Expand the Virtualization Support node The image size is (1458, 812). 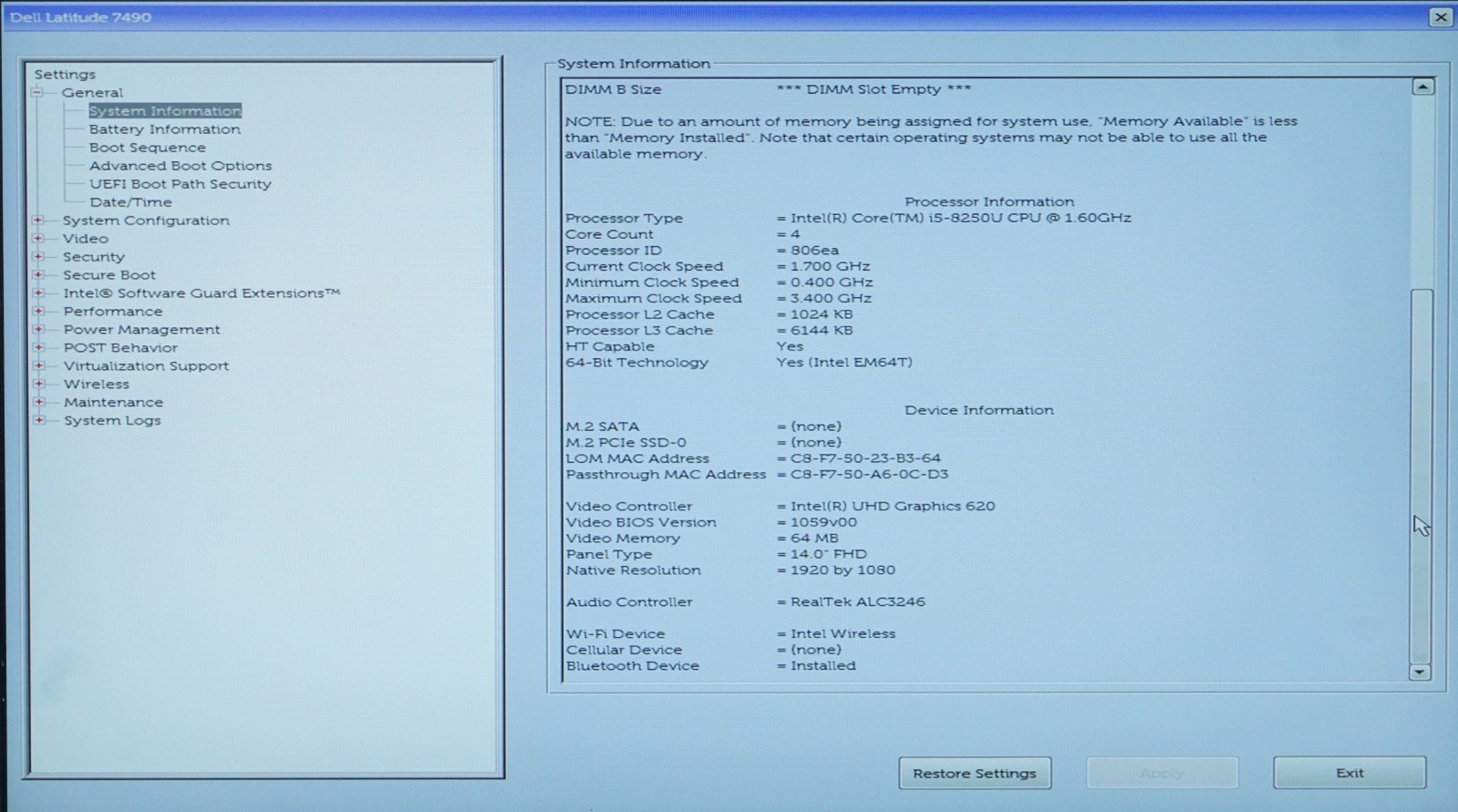coord(37,365)
